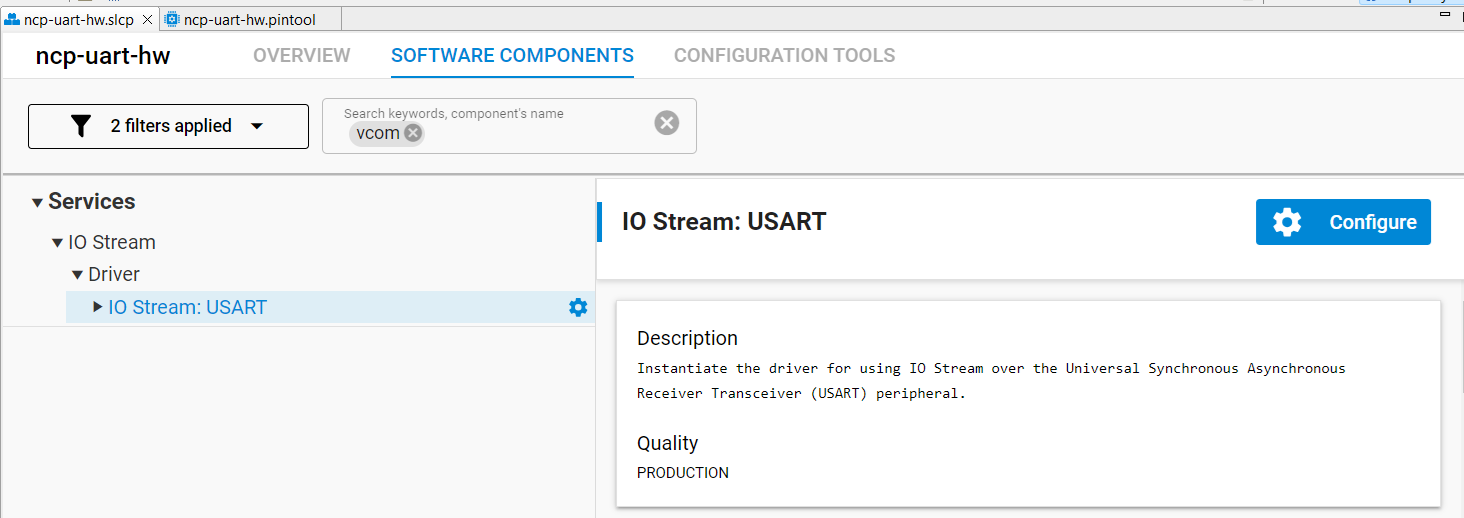Switch to the ncp-uart-hw.pintool editor tab
The width and height of the screenshot is (1464, 518).
point(250,20)
